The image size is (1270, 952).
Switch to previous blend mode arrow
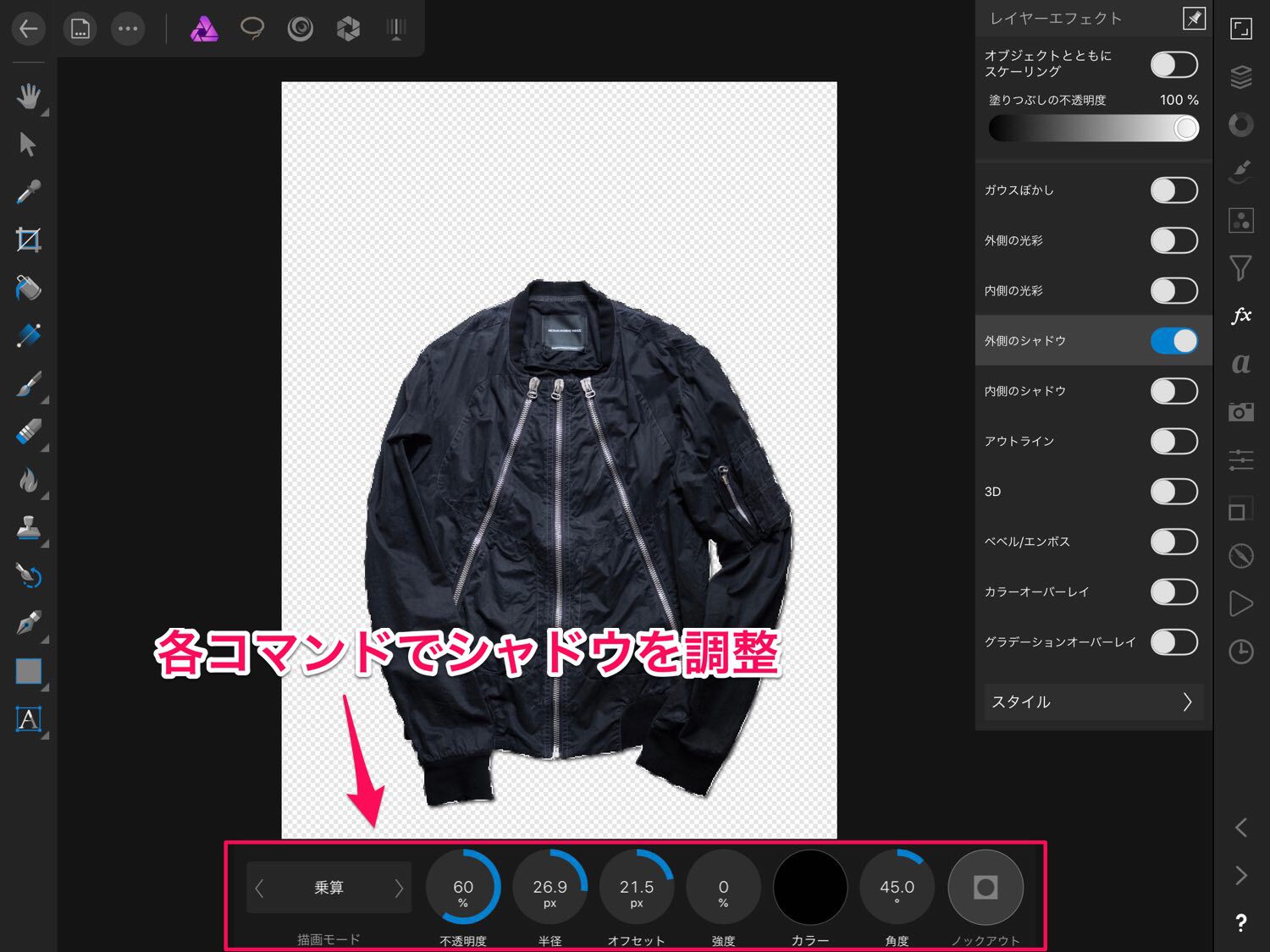(x=260, y=888)
